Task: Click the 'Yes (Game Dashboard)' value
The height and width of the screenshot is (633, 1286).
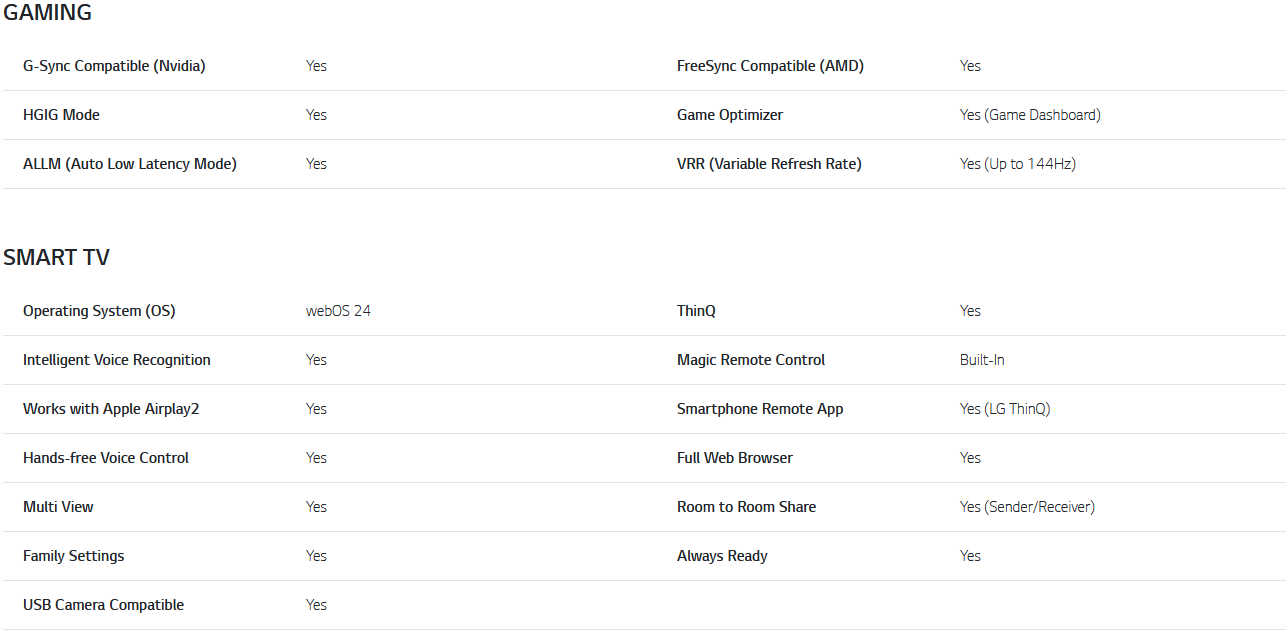Action: [x=1030, y=115]
